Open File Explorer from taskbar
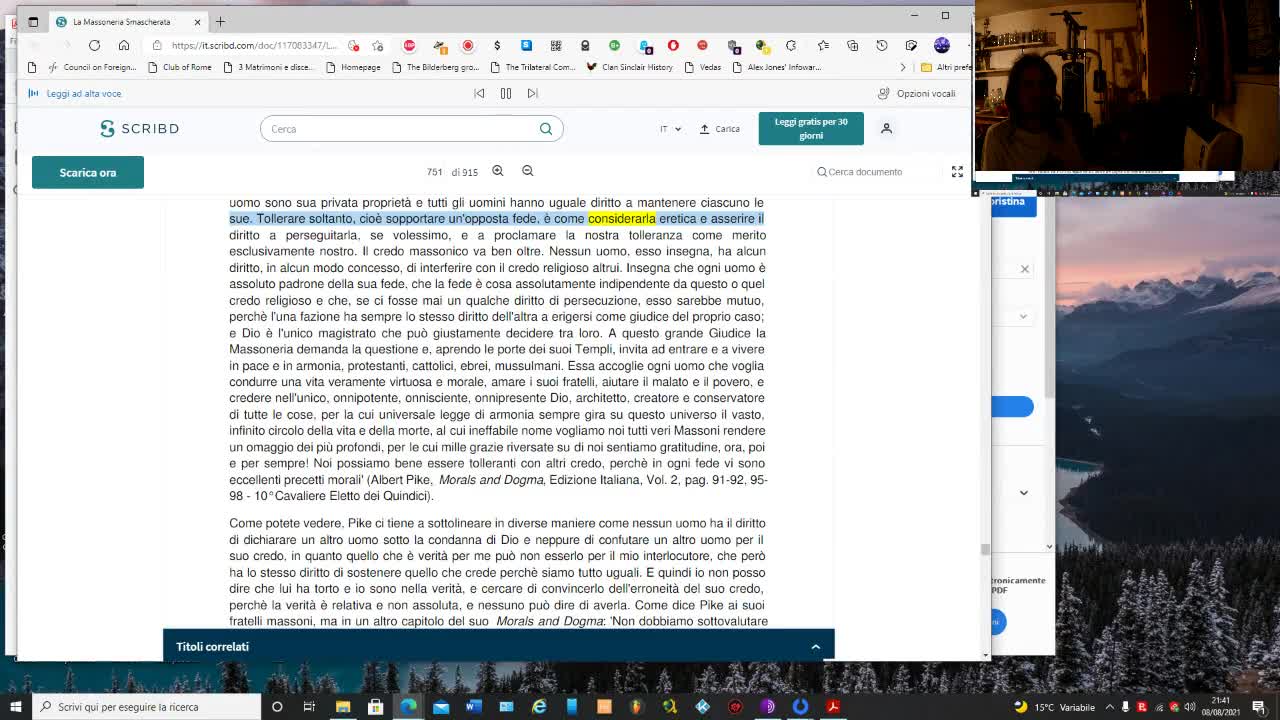Image resolution: width=1280 pixels, height=720 pixels. 343,707
